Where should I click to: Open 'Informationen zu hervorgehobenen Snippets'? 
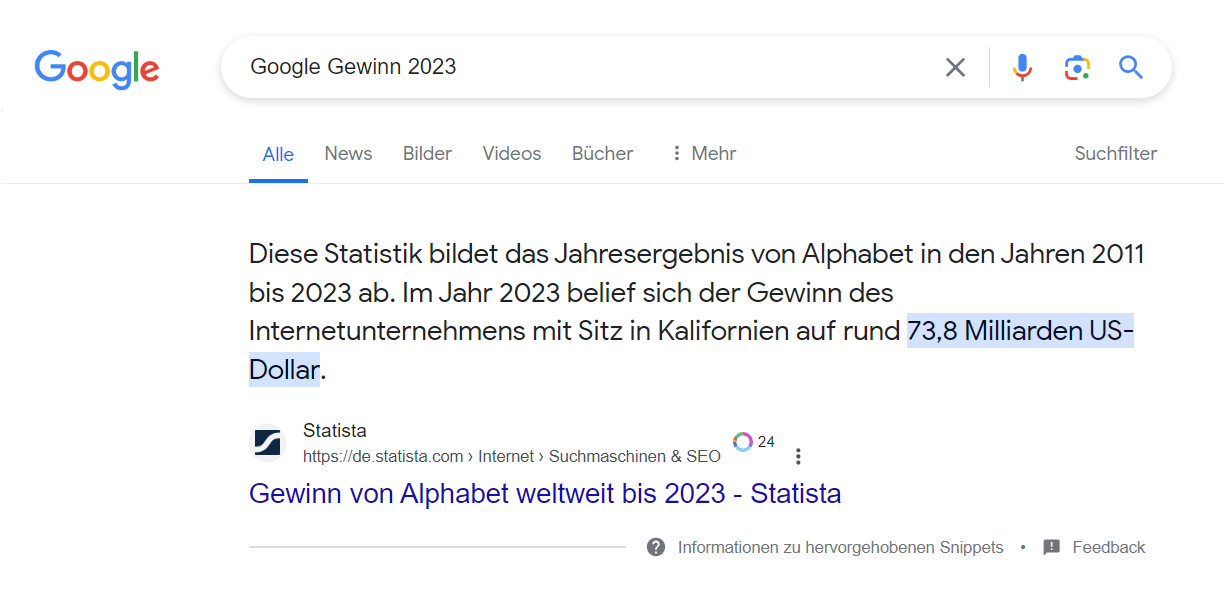coord(841,547)
